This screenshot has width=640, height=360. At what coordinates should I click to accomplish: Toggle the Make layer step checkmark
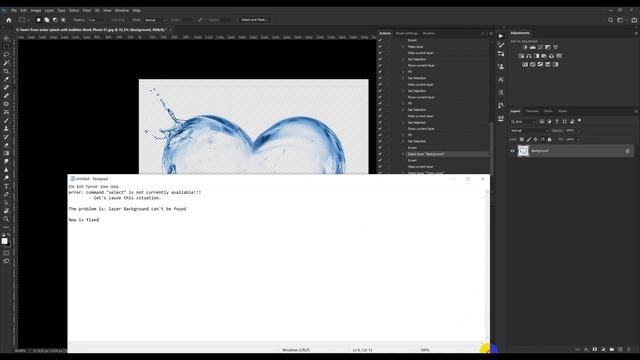pos(380,47)
